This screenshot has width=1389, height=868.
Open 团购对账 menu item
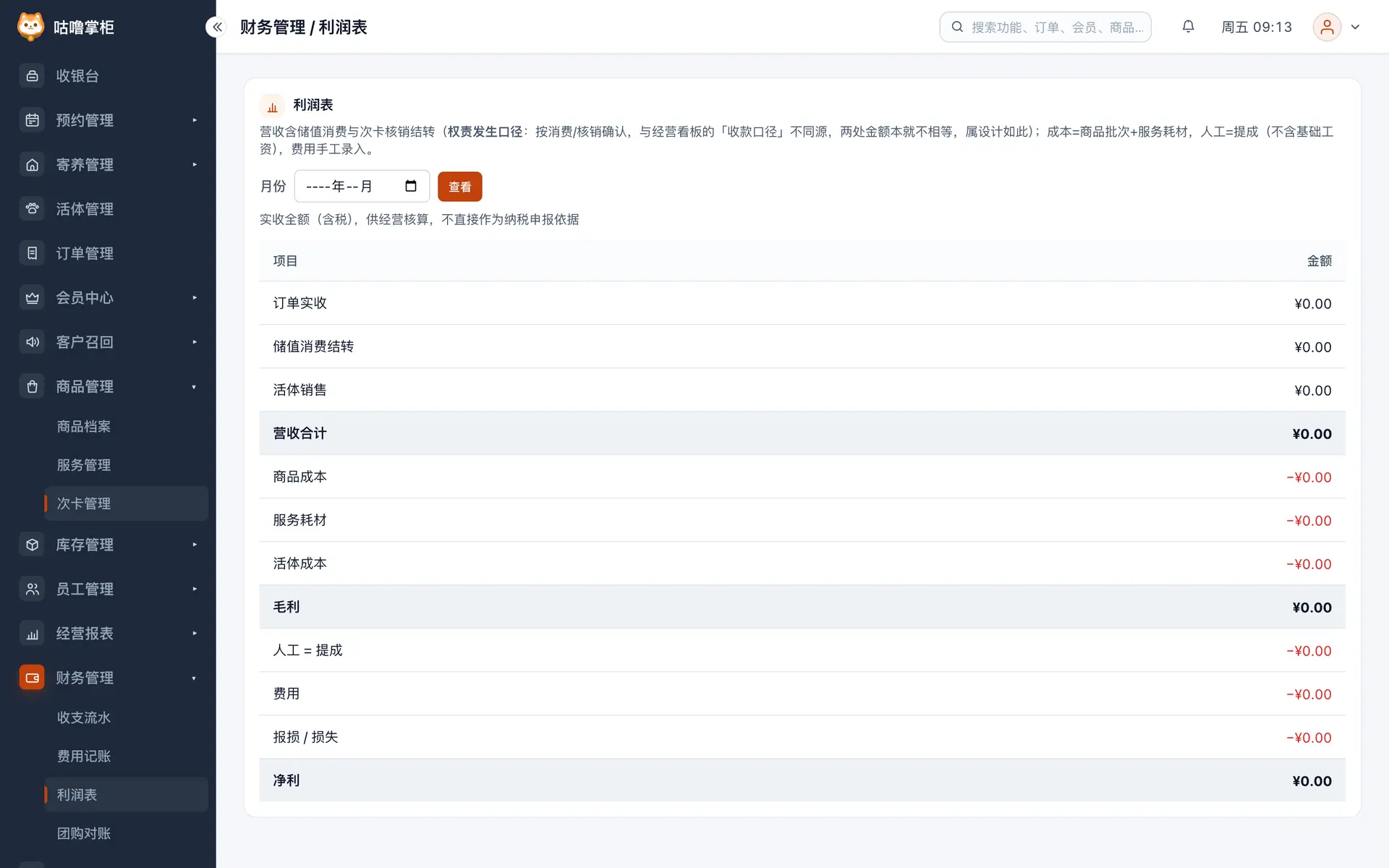(x=126, y=833)
